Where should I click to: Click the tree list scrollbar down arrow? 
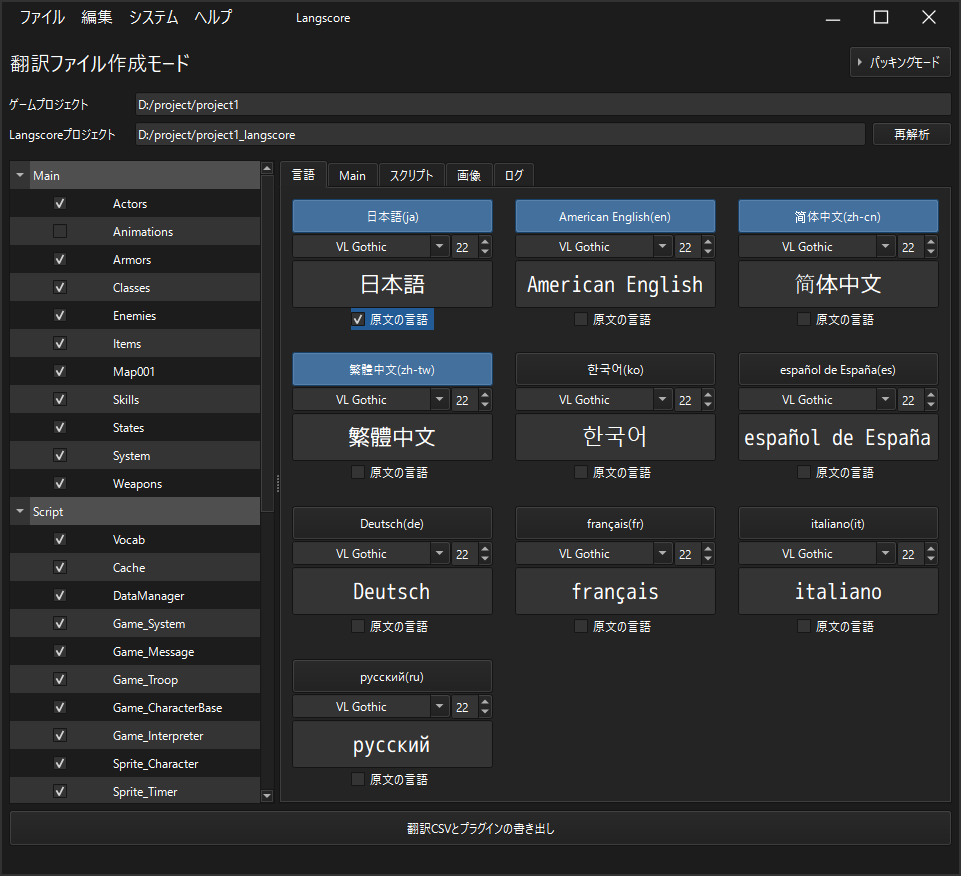[267, 796]
